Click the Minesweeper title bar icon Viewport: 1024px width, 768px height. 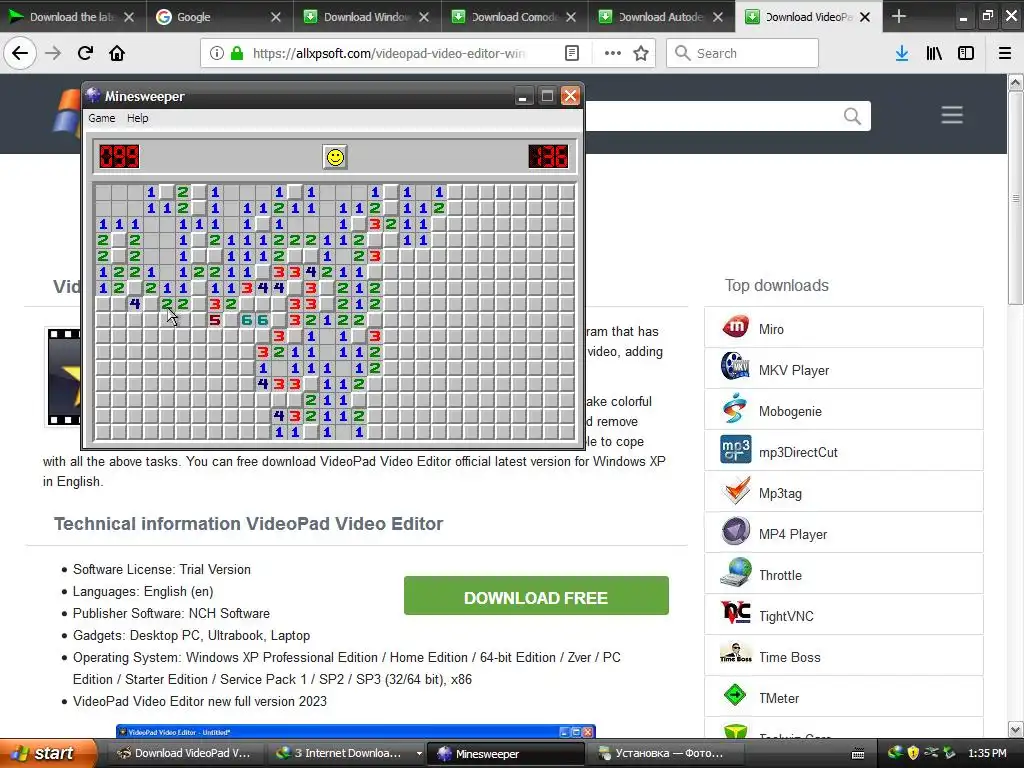tap(93, 95)
